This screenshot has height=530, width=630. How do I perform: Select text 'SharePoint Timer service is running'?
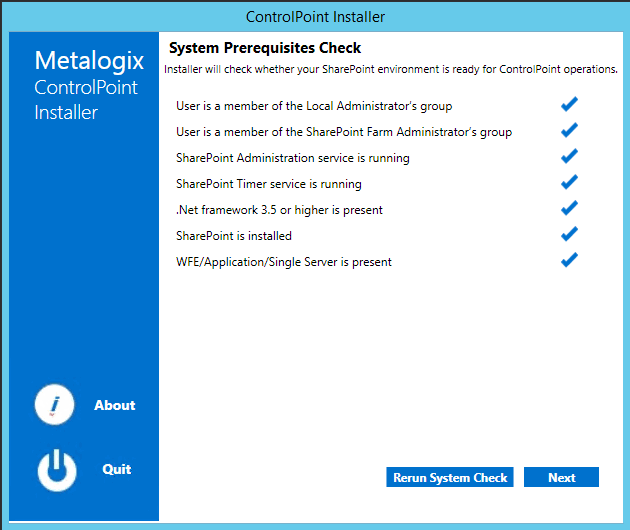coord(269,184)
